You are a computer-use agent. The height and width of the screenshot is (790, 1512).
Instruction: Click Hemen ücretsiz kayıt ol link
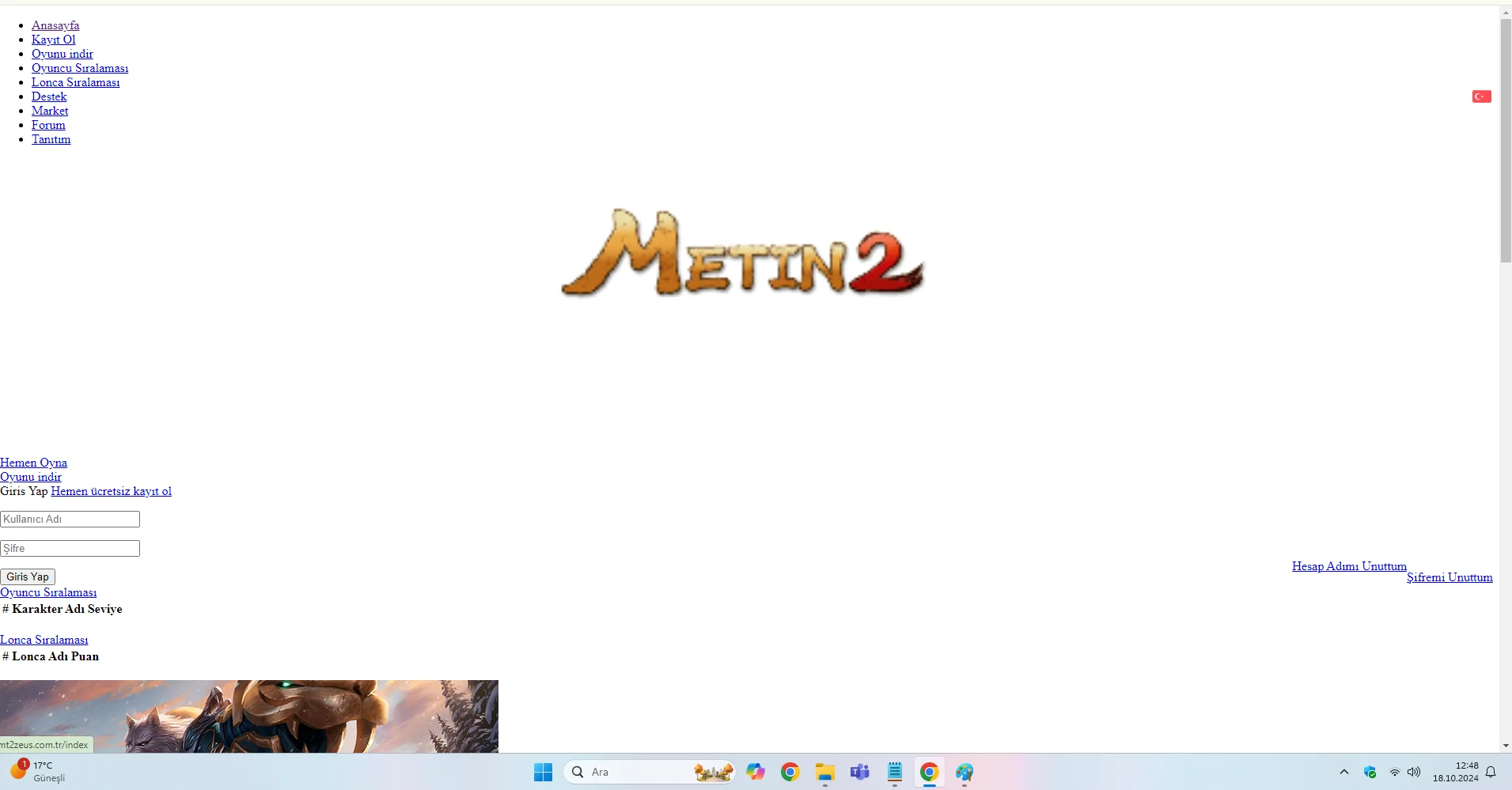[x=112, y=491]
